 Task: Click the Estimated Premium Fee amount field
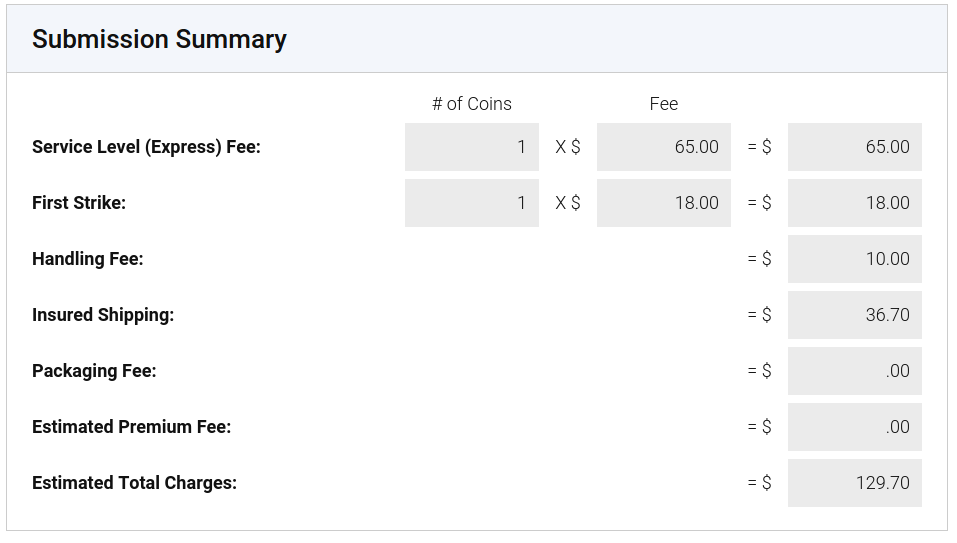(x=854, y=427)
